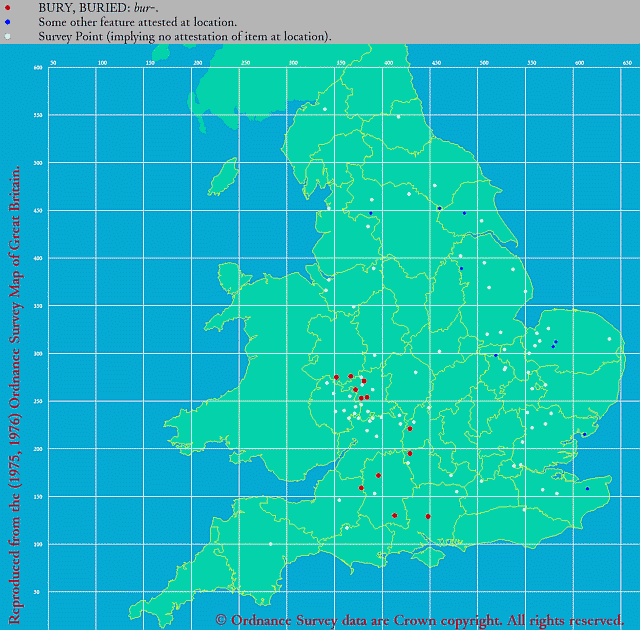Click the blue dot in Kent near southeast coast
Viewport: 640px width, 630px height.
point(587,489)
